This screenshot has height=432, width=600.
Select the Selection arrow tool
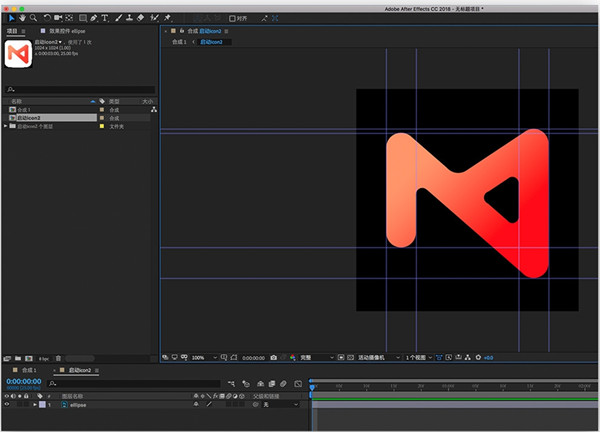pyautogui.click(x=11, y=17)
